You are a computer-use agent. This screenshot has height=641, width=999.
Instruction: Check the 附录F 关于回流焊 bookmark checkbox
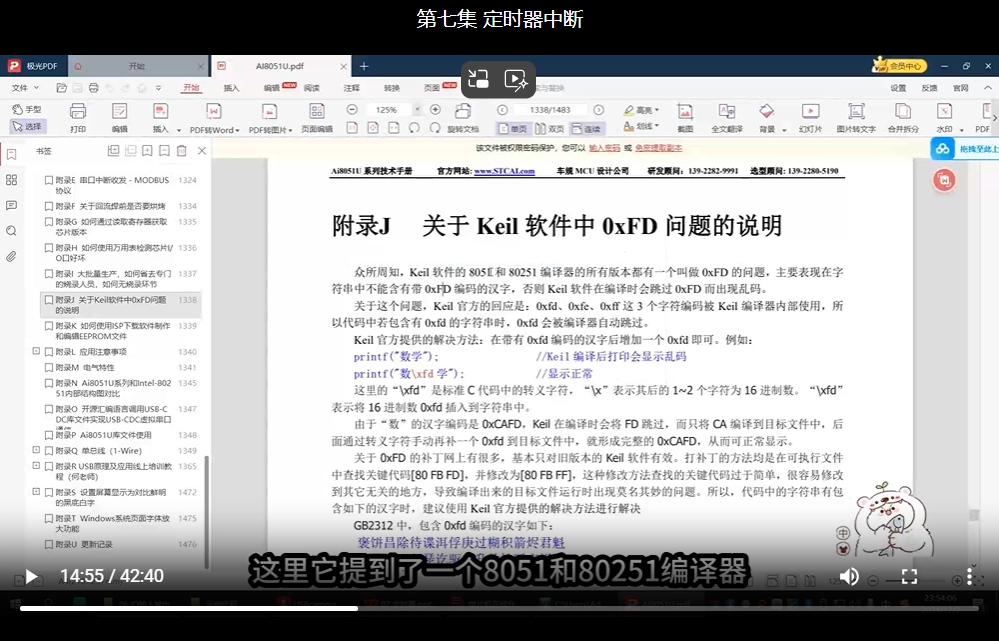click(48, 206)
